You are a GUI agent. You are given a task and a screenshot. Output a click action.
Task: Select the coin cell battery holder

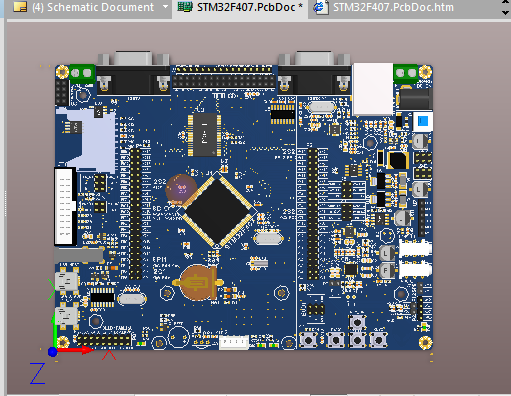pyautogui.click(x=198, y=283)
